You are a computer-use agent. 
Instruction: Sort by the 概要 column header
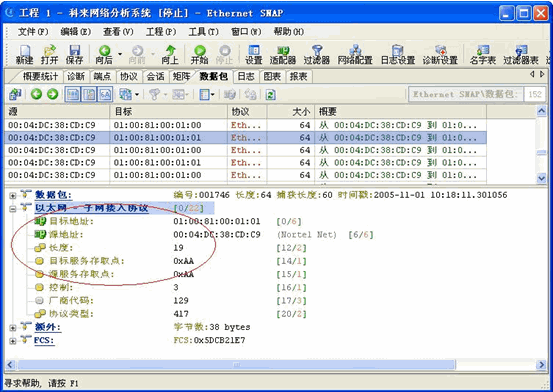(401, 112)
